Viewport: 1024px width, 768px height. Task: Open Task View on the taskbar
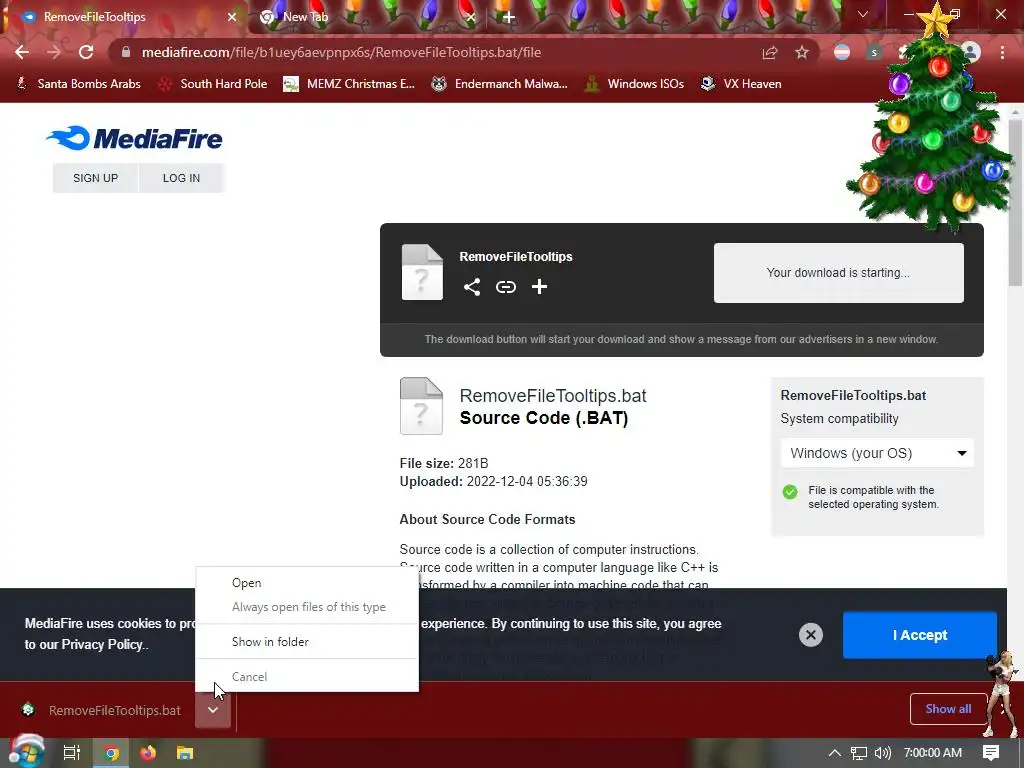(71, 753)
